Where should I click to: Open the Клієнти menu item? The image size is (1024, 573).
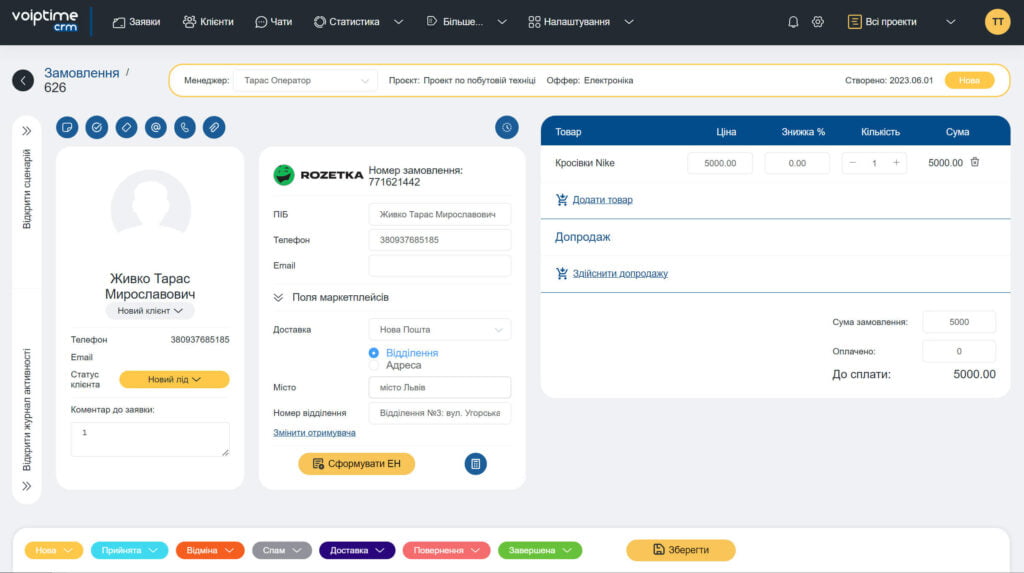click(208, 22)
